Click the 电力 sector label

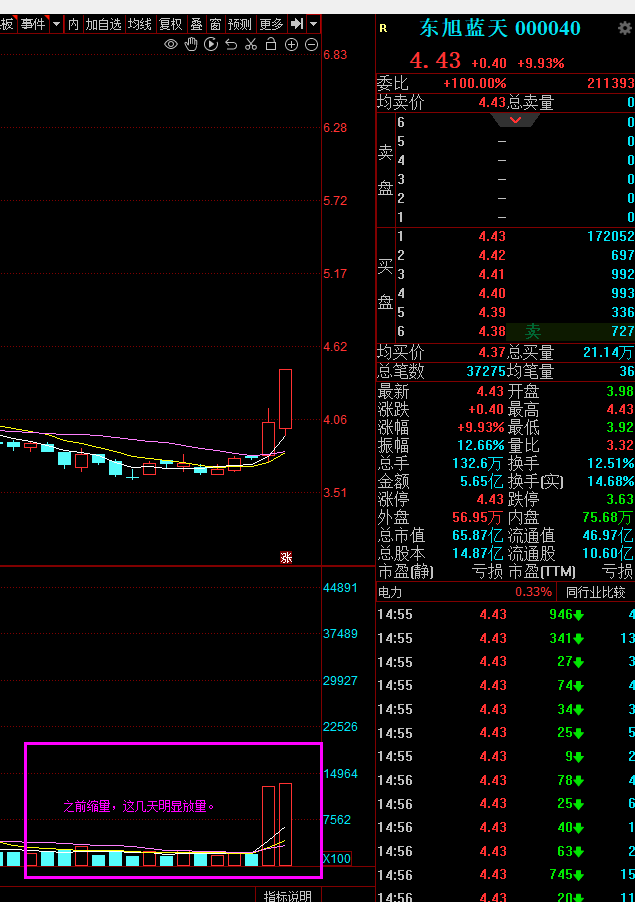coord(390,592)
